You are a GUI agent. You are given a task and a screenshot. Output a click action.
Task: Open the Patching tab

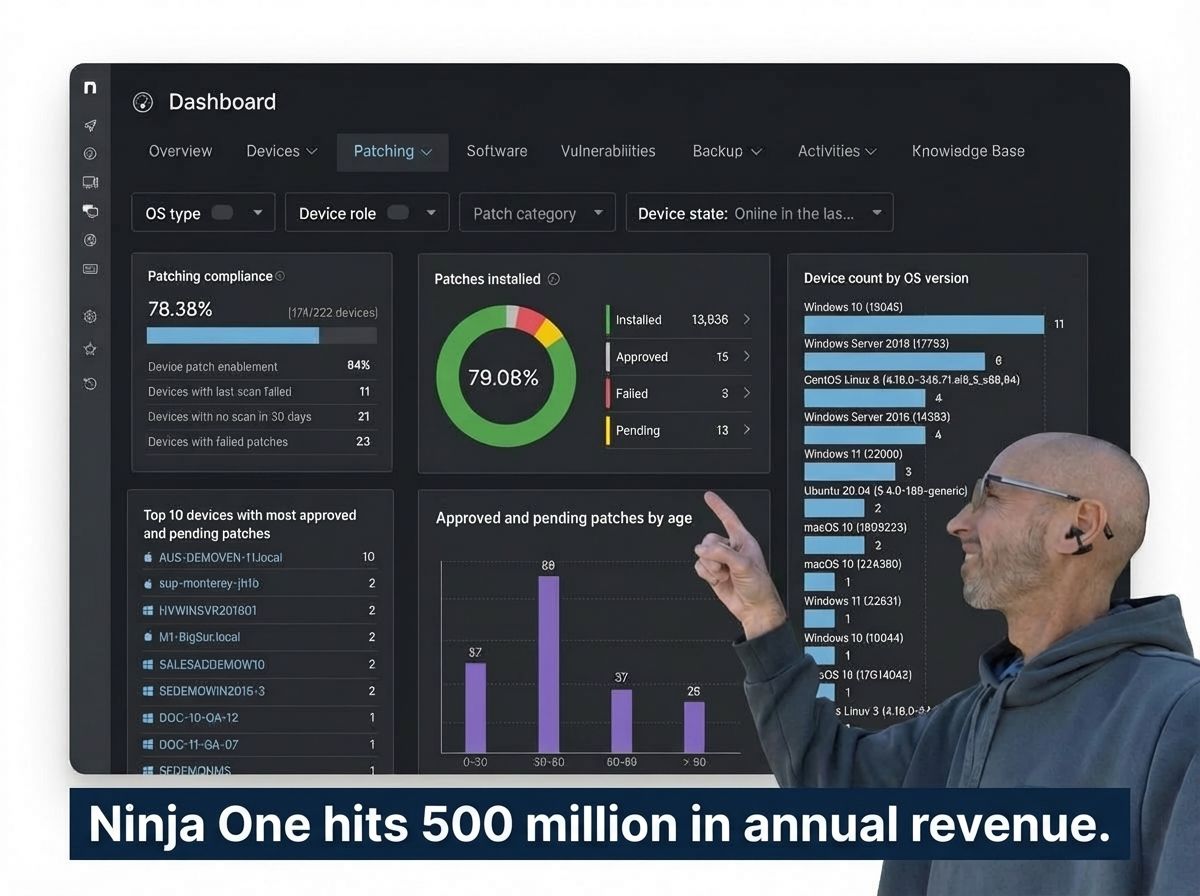[x=392, y=152]
